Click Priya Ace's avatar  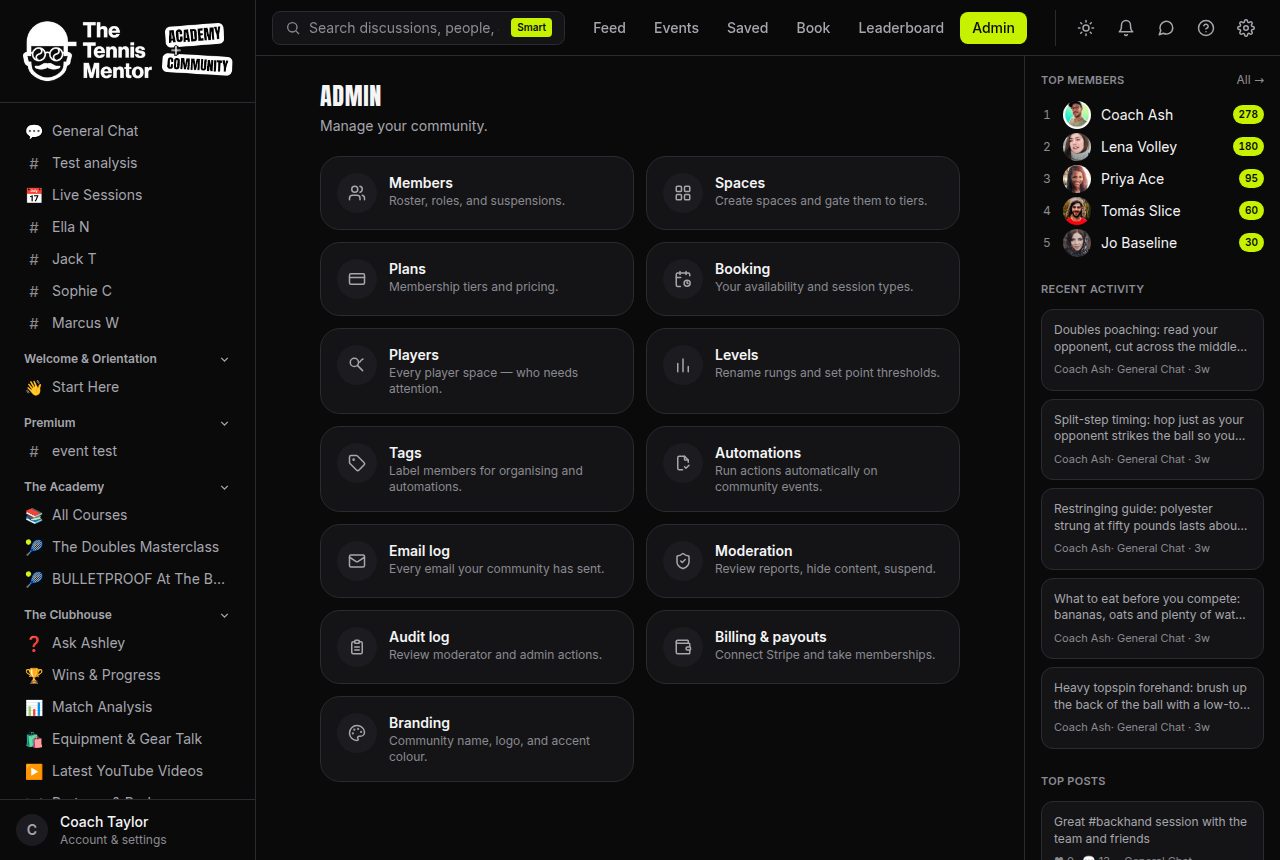pos(1077,179)
